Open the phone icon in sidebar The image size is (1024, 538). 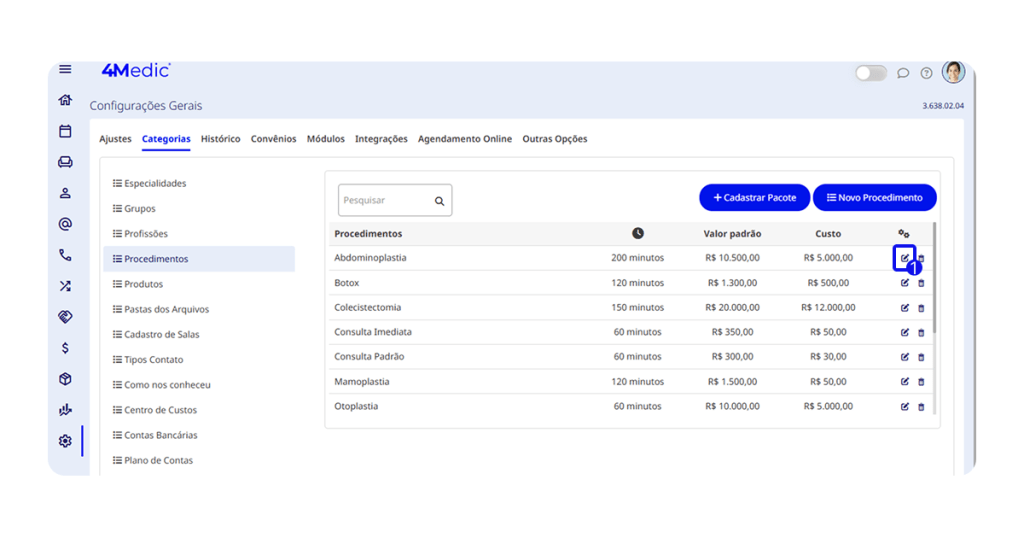65,255
